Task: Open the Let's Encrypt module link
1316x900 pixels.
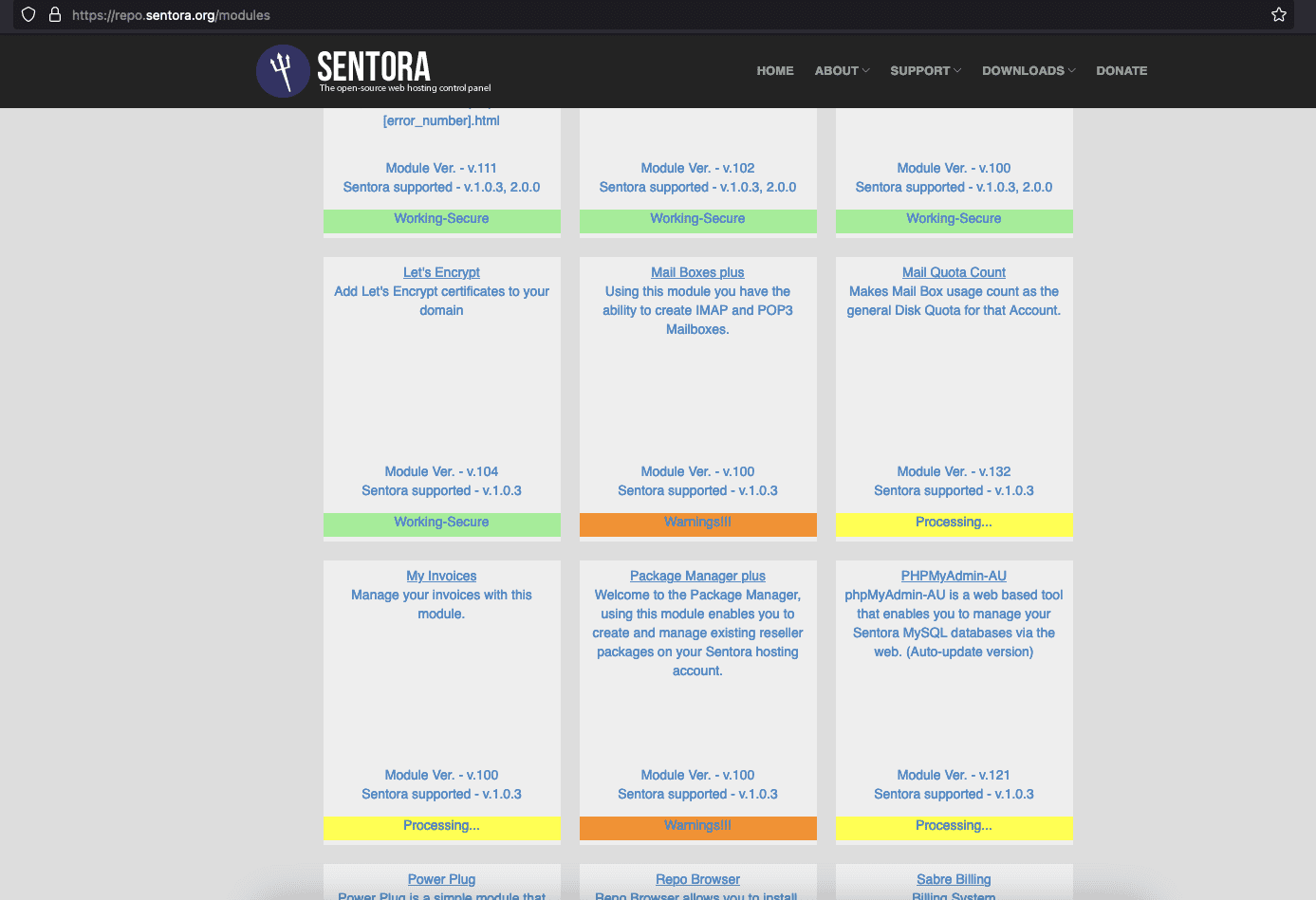Action: tap(441, 272)
